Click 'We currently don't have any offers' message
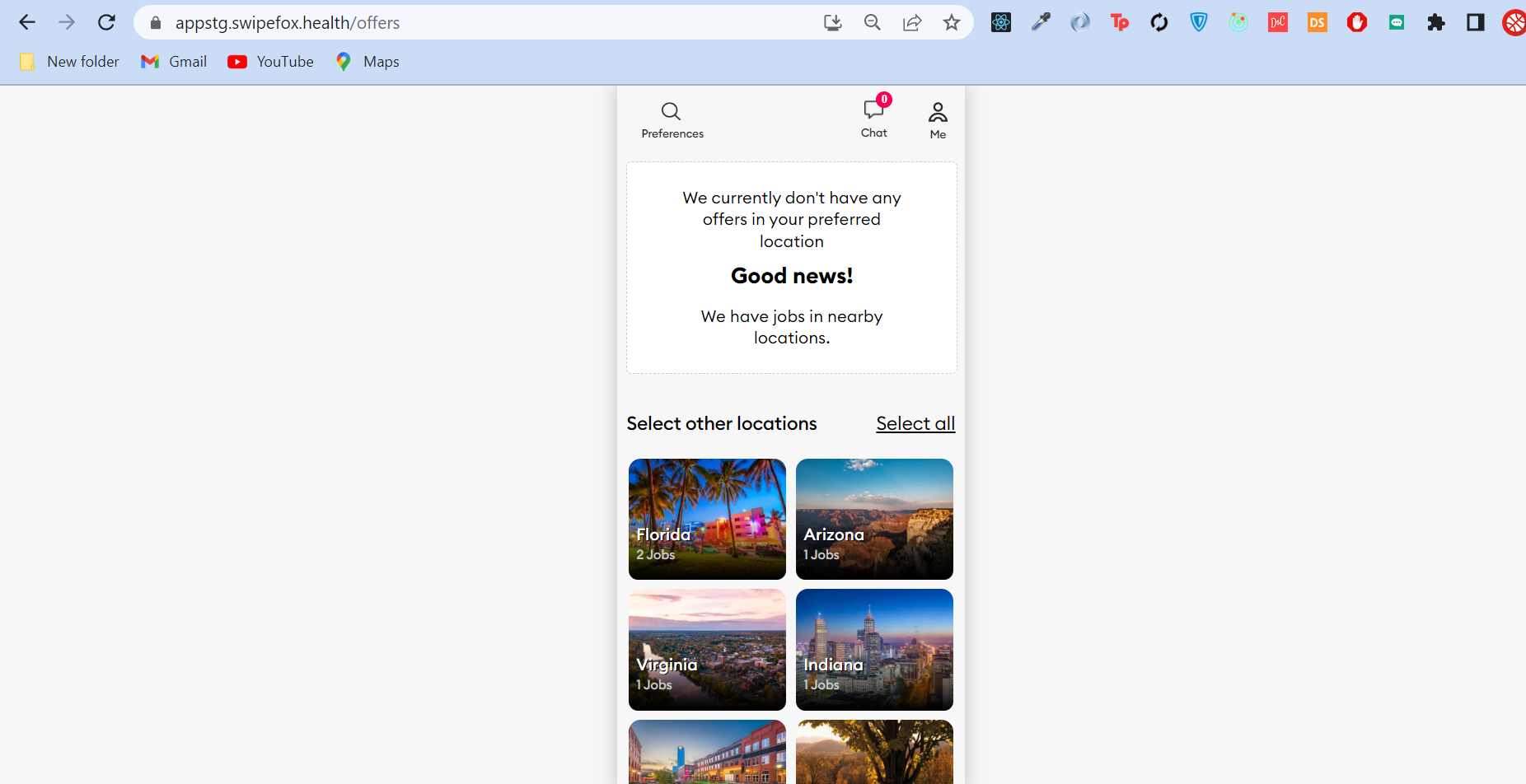Image resolution: width=1526 pixels, height=784 pixels. coord(792,219)
